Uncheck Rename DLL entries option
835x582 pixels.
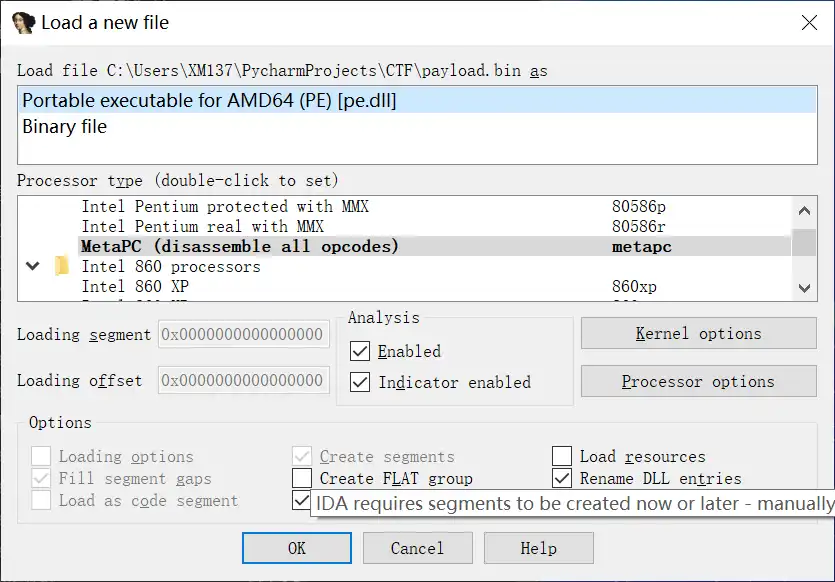point(562,479)
